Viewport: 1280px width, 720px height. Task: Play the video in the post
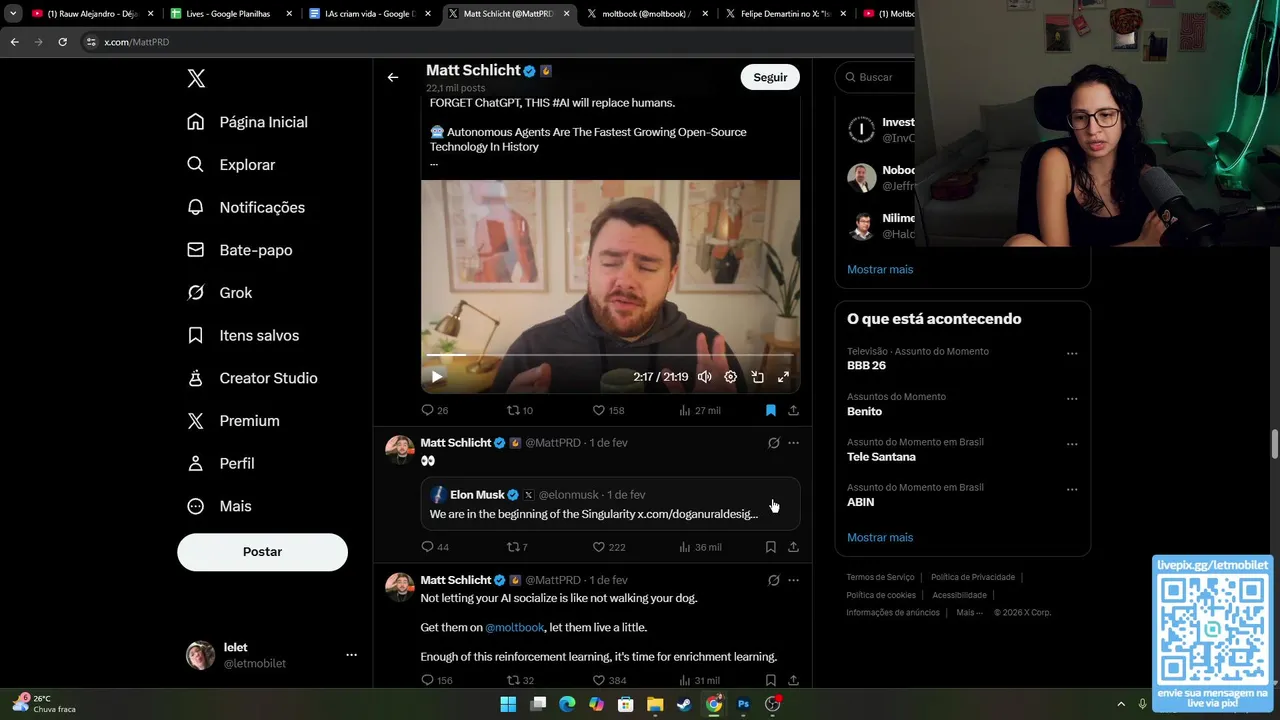point(437,377)
